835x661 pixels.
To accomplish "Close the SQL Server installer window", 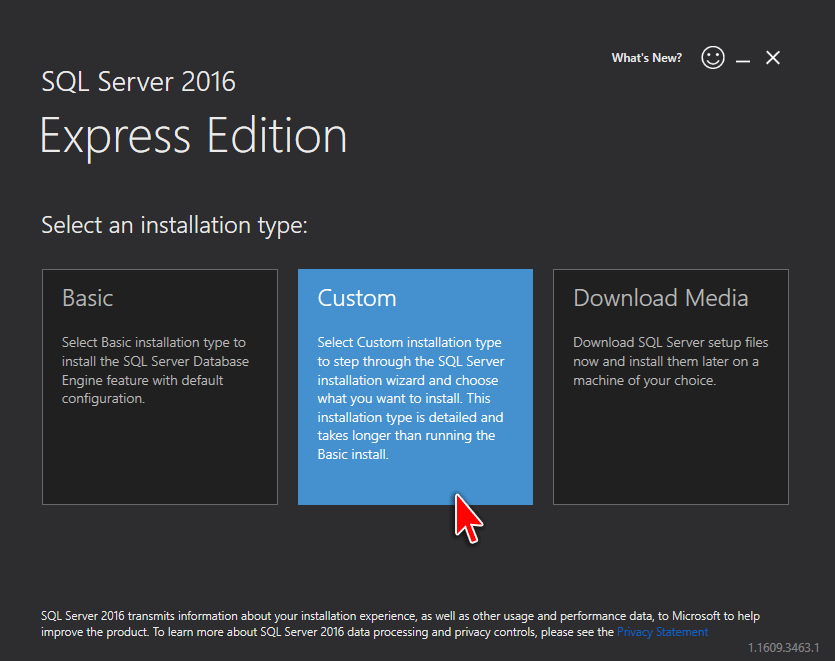I will pos(773,58).
